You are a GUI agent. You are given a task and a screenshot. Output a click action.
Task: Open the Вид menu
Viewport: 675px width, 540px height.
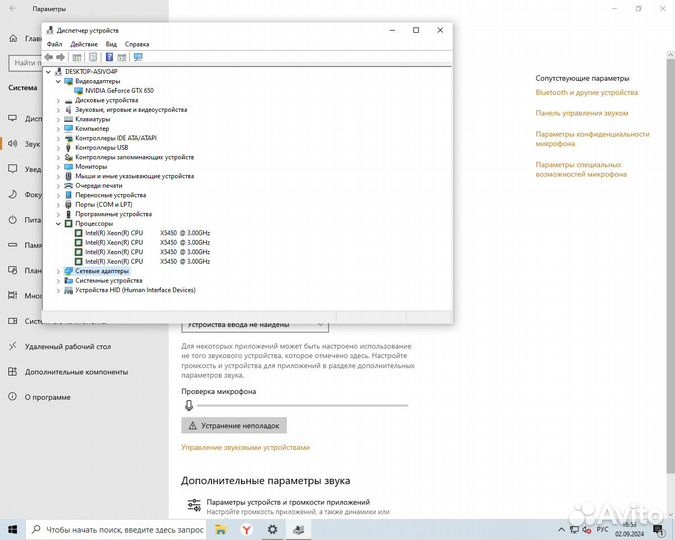coord(111,44)
